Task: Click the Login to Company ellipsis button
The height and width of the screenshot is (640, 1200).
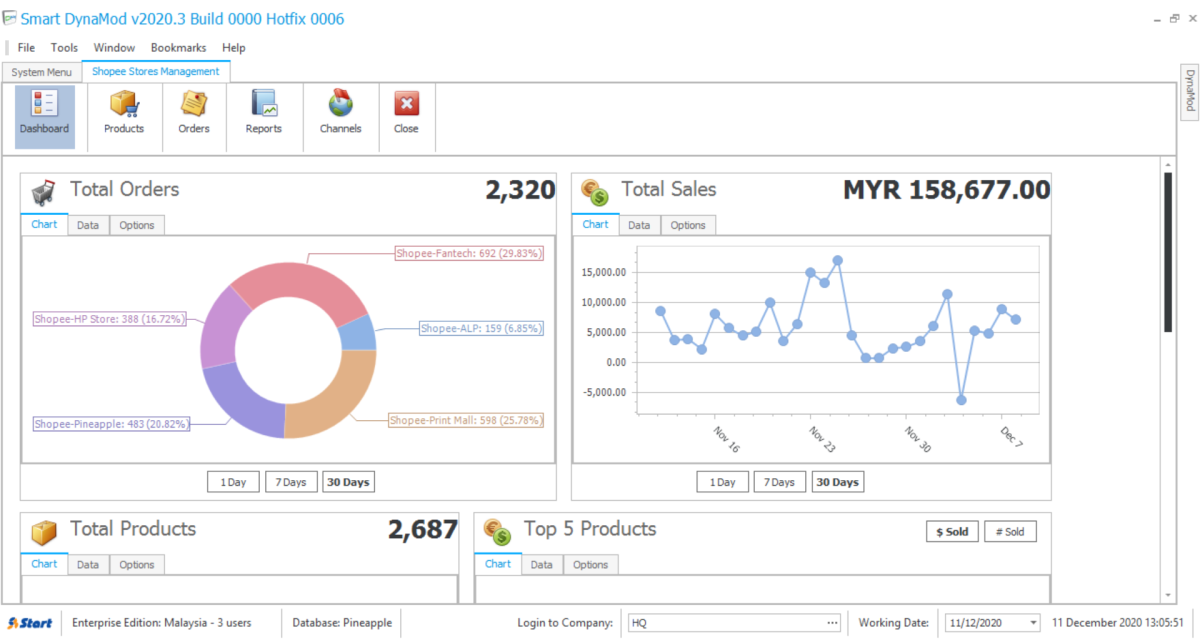Action: 832,623
